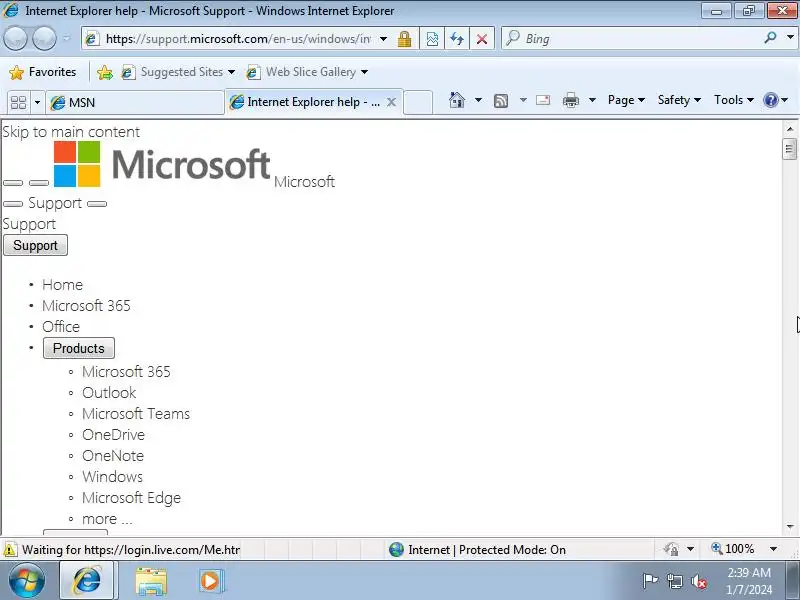Image resolution: width=800 pixels, height=600 pixels.
Task: Open the top-level Microsoft 365 link
Action: click(86, 306)
